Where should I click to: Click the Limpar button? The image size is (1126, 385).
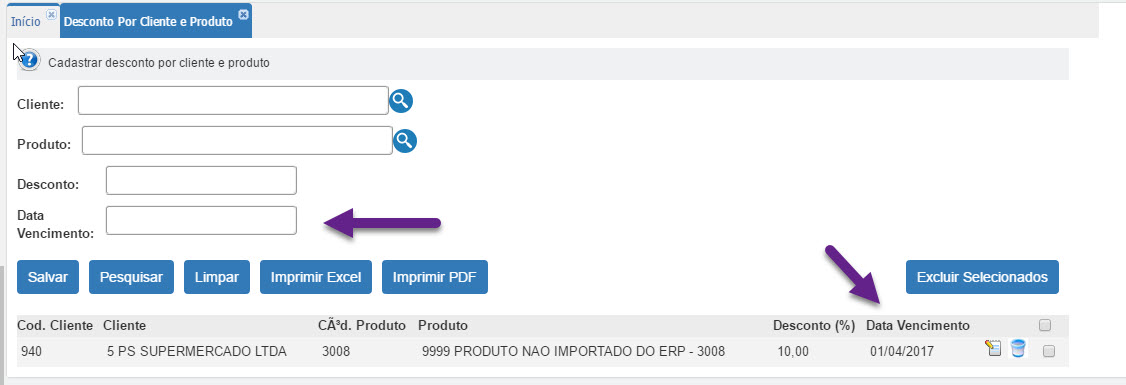tap(217, 277)
